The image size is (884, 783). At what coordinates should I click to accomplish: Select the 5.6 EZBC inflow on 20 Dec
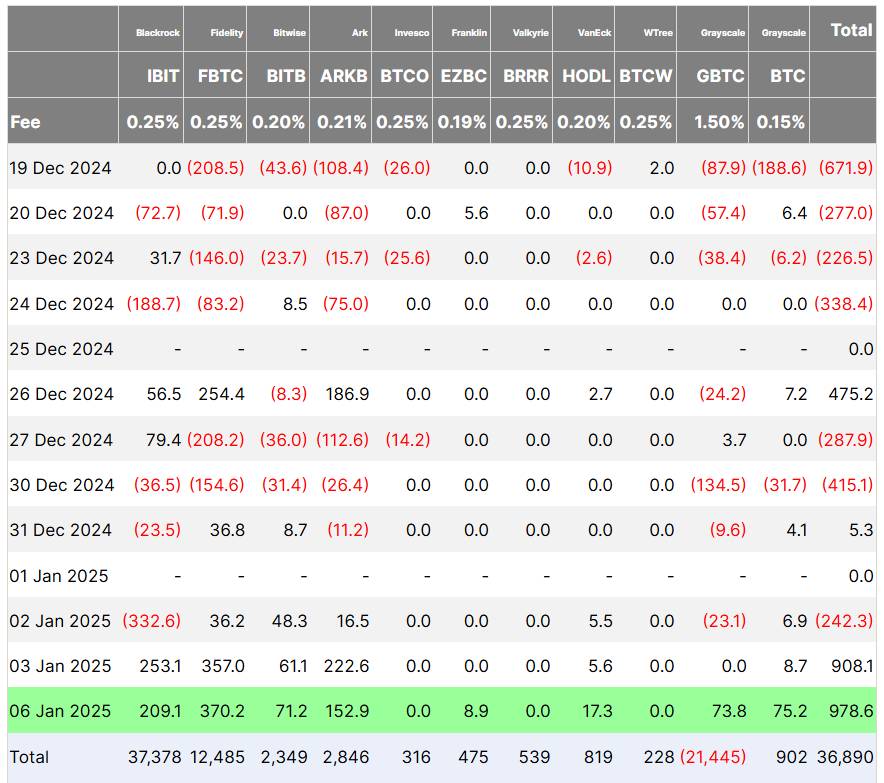pos(476,213)
